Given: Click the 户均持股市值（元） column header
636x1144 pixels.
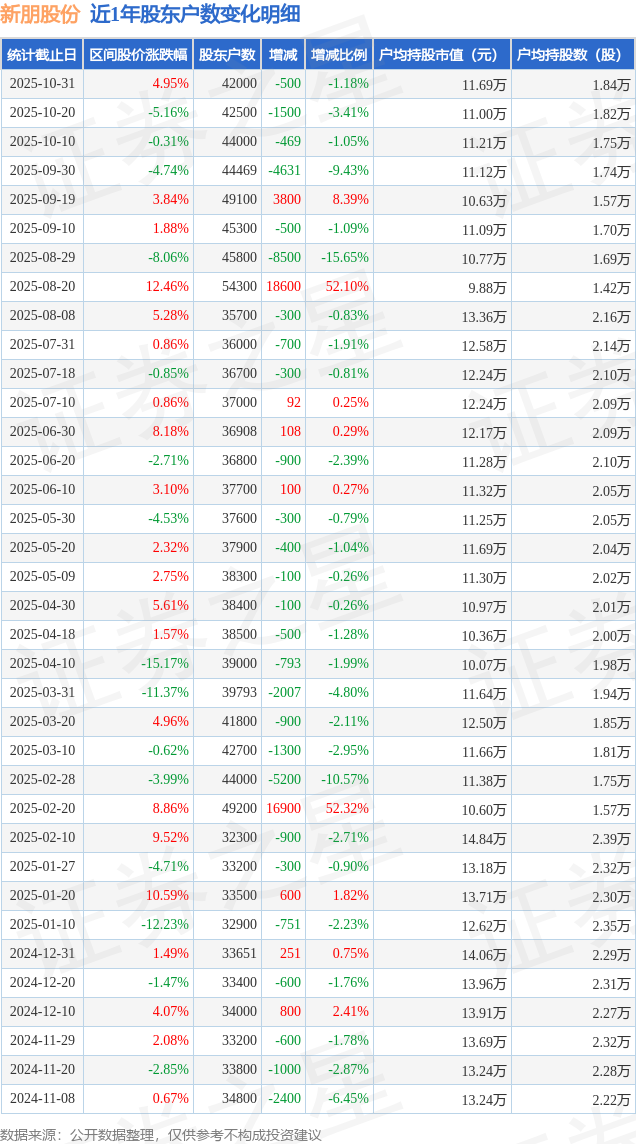Looking at the screenshot, I should point(441,55).
